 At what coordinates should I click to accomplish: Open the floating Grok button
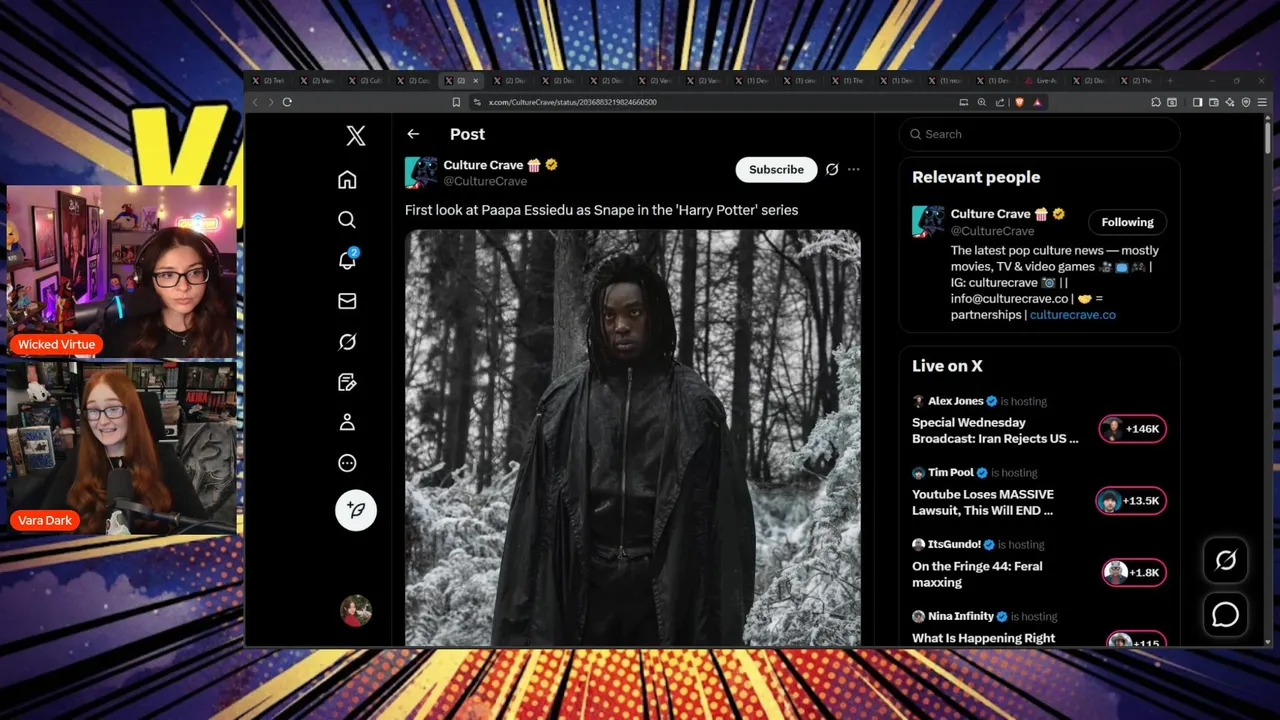1226,561
